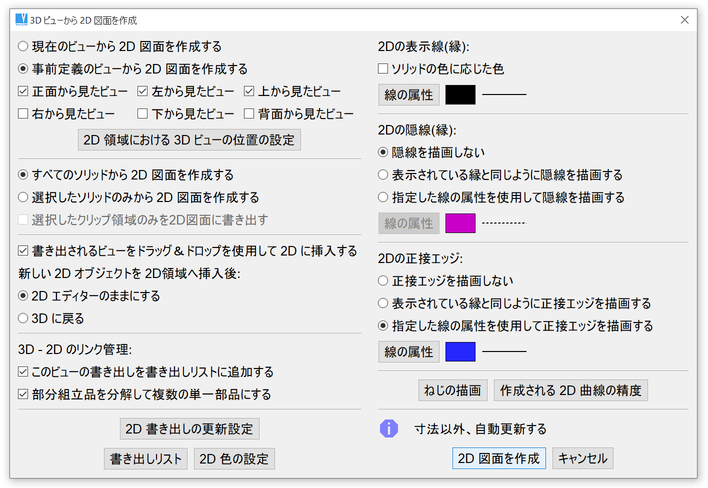Click the blue tangent edge color swatch
708x488 pixels.
tap(460, 351)
